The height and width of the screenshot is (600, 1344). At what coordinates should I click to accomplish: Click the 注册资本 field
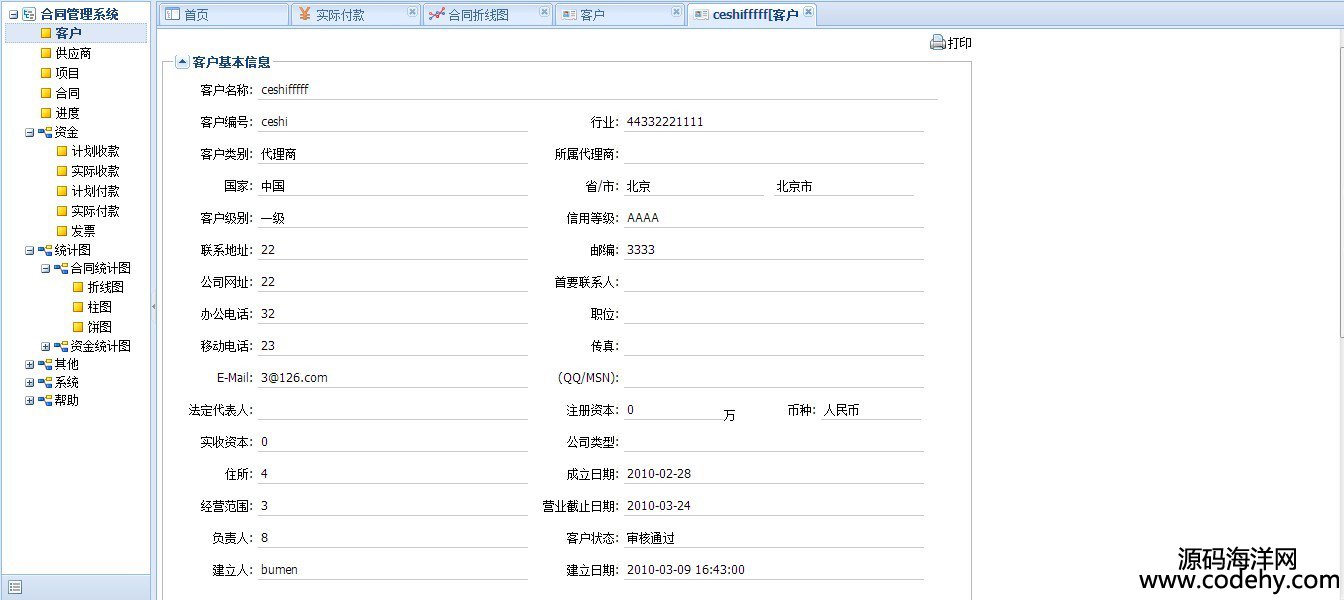[x=672, y=410]
